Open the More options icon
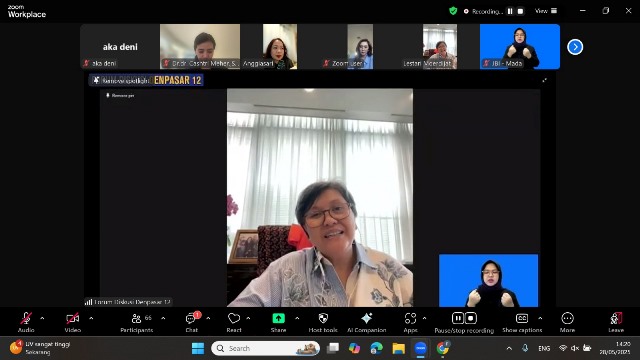 tap(567, 318)
